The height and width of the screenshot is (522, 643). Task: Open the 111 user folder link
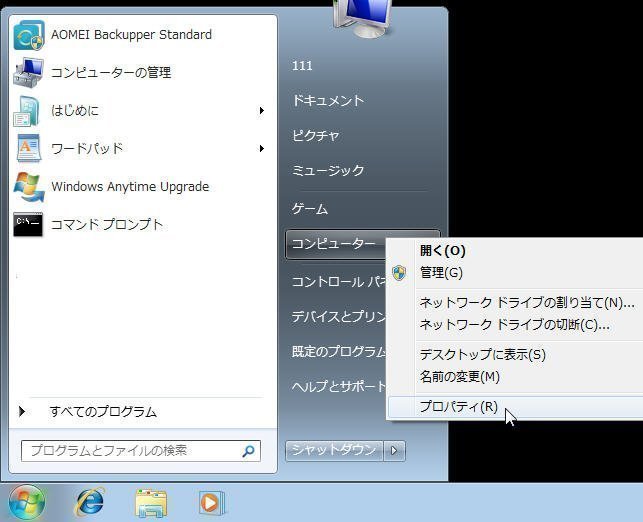point(302,66)
